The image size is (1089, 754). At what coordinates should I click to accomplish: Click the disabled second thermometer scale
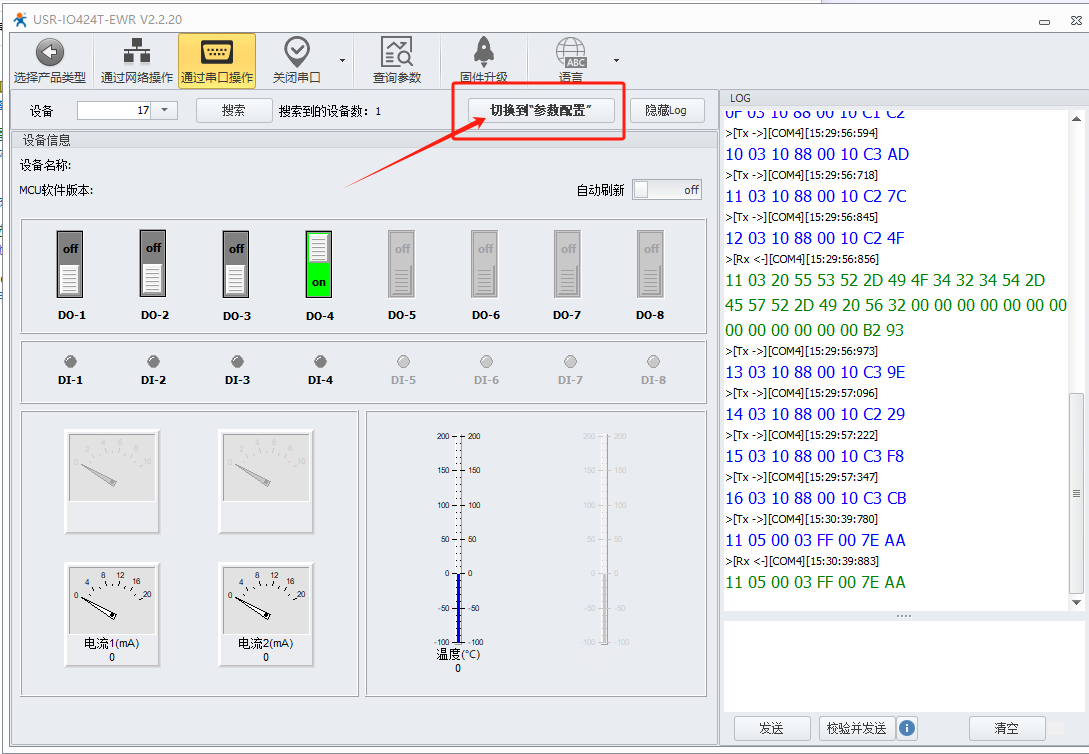click(x=605, y=539)
